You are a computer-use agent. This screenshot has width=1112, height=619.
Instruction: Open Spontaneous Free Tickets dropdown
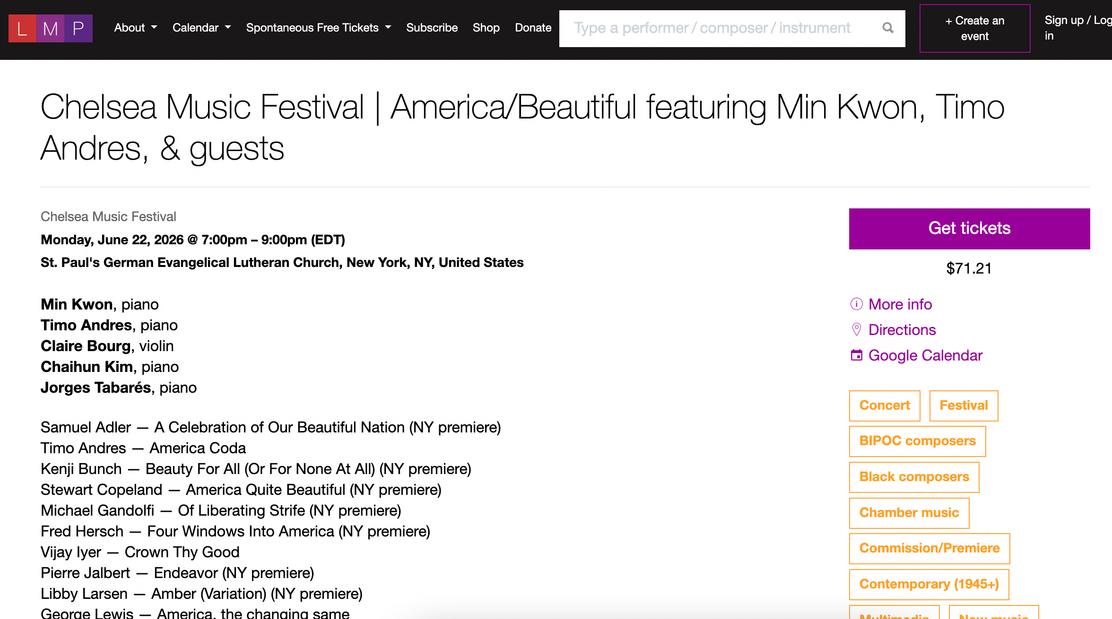click(318, 28)
